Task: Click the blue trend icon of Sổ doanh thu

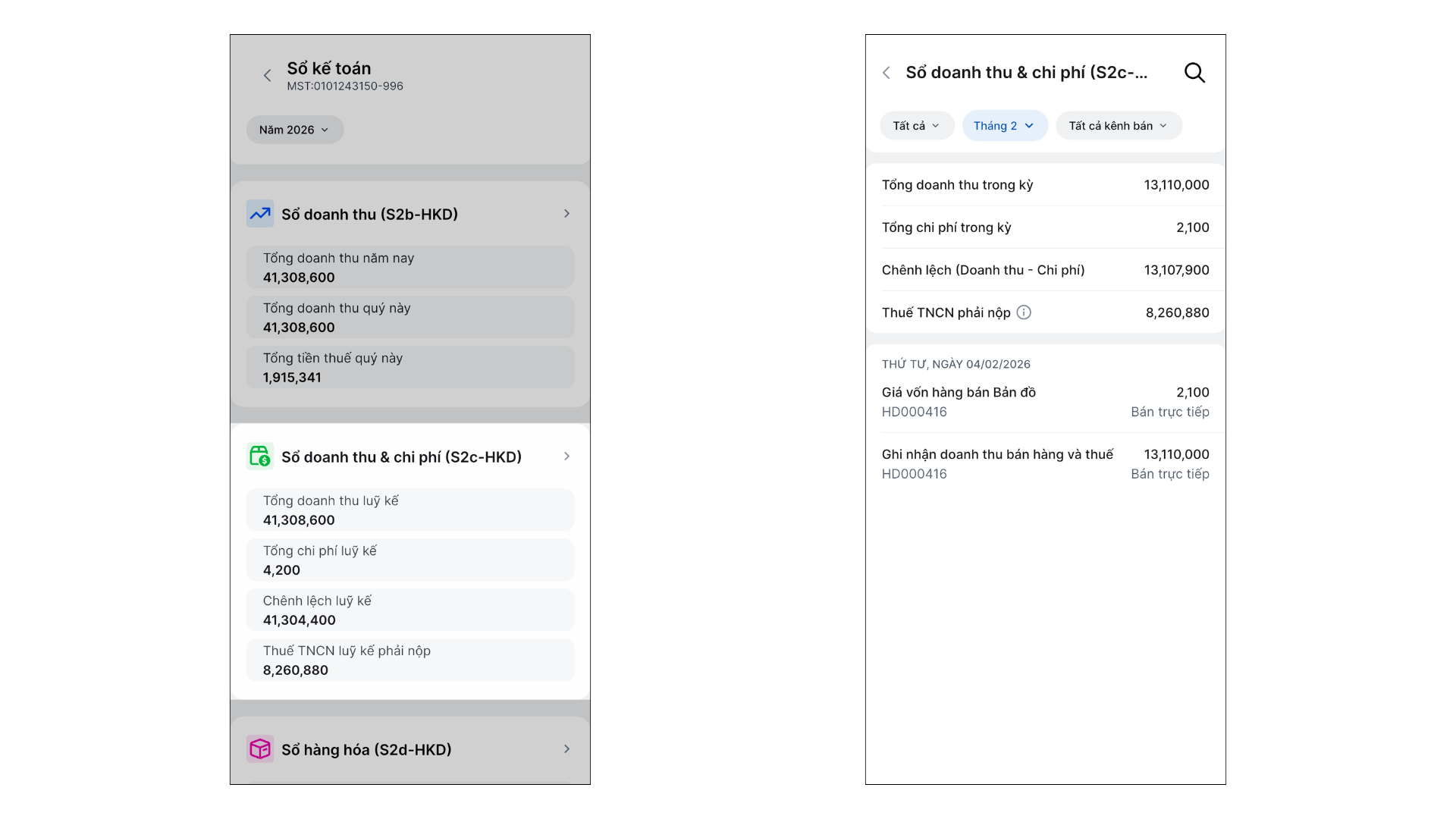Action: (260, 214)
